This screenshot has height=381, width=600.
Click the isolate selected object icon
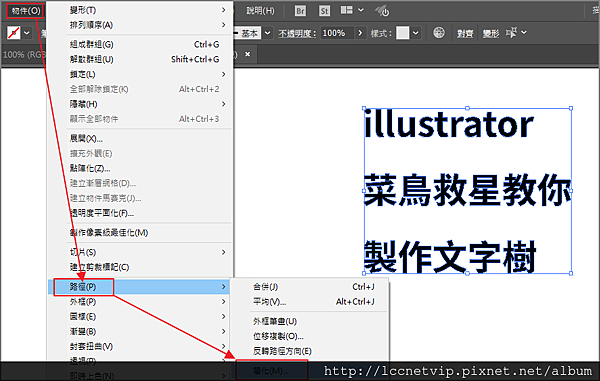[x=511, y=33]
